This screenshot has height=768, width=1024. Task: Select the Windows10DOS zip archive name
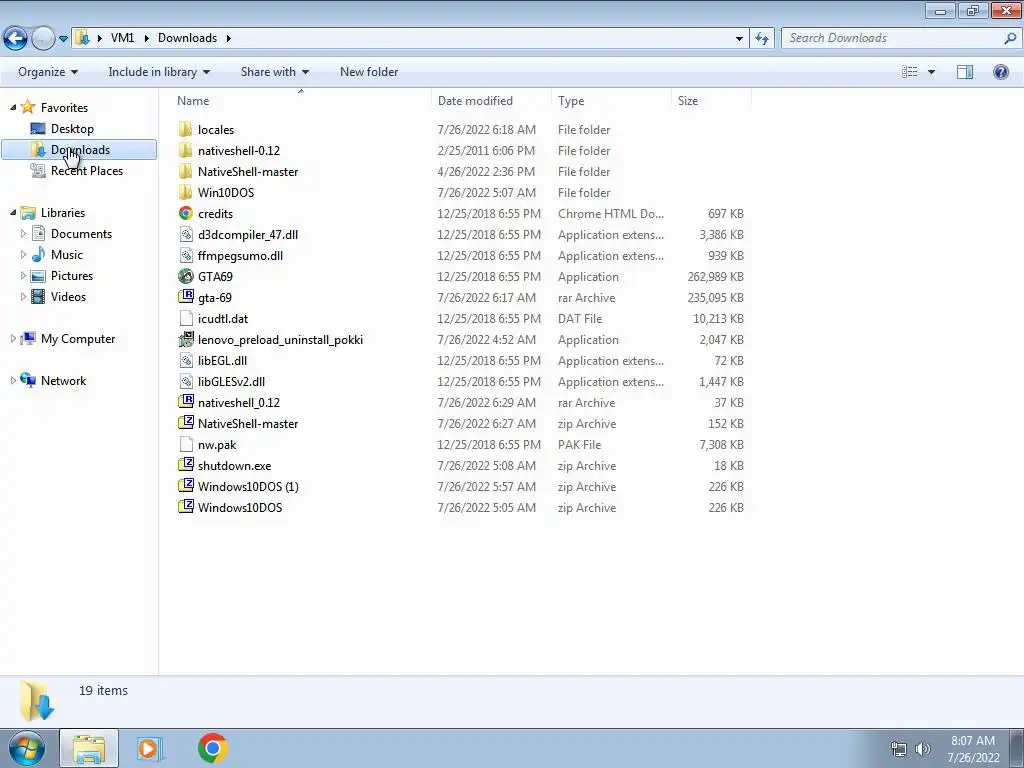240,507
